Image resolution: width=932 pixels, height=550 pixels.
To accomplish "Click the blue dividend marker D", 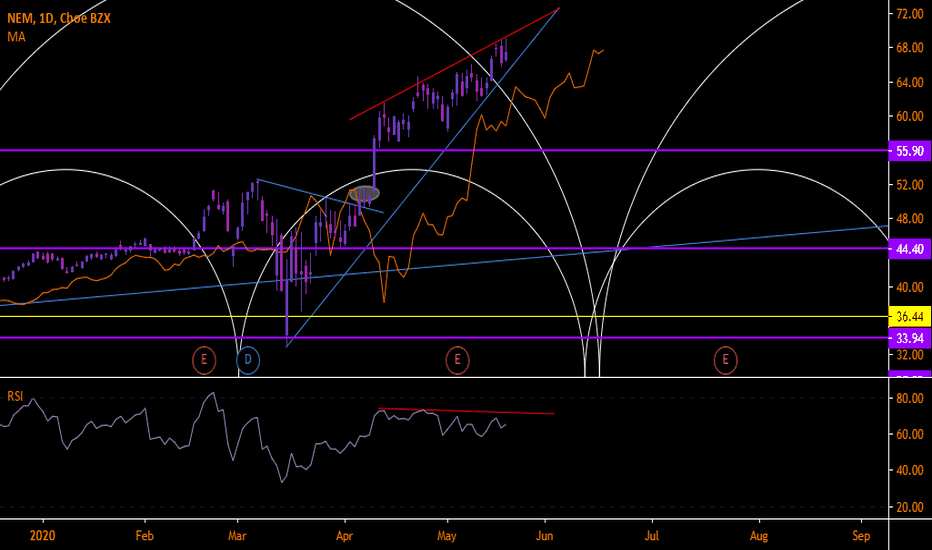I will pos(248,360).
